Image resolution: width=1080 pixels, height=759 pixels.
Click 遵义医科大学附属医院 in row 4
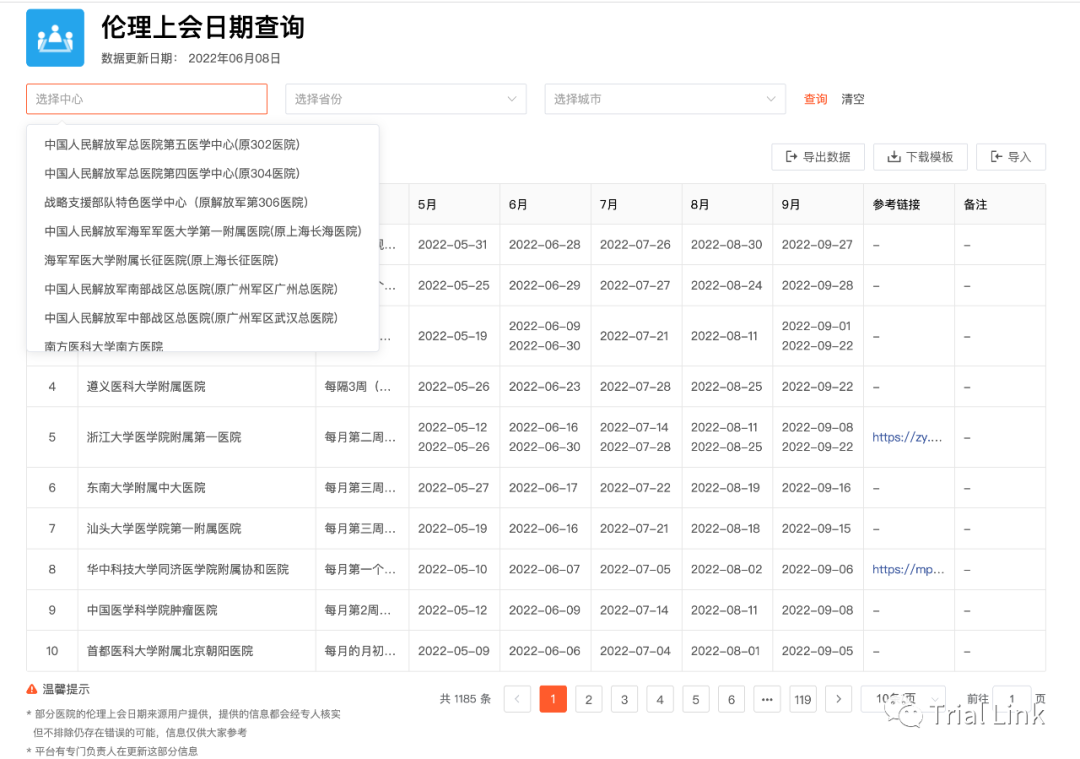pos(146,387)
